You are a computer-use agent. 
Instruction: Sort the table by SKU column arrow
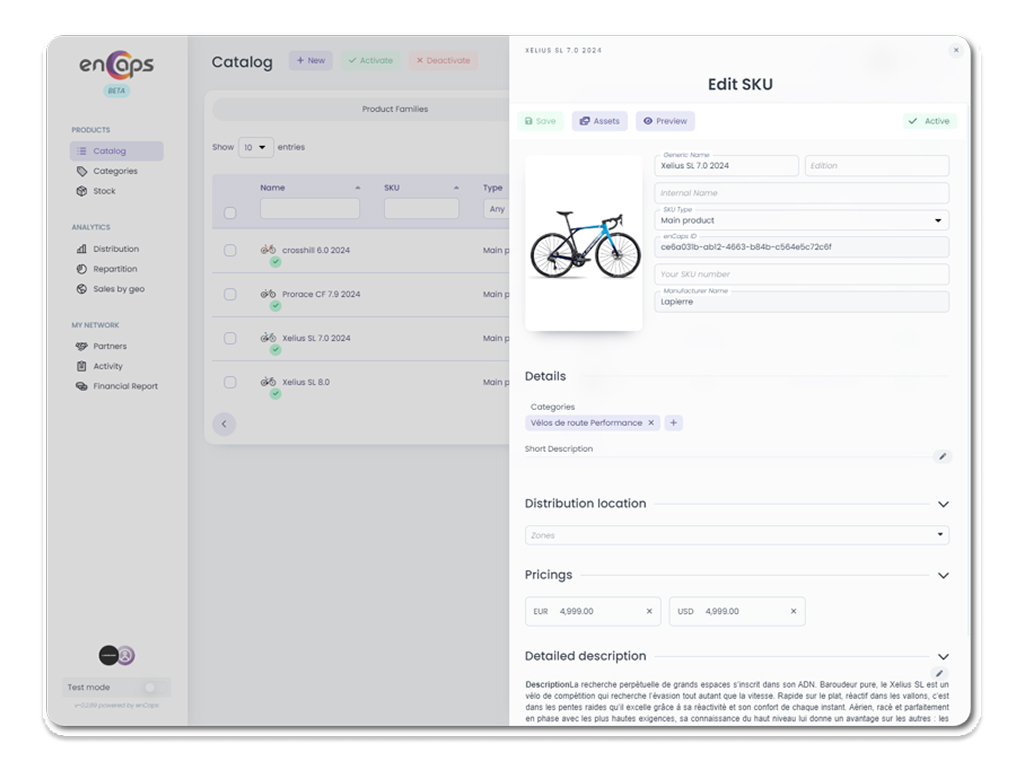point(456,188)
